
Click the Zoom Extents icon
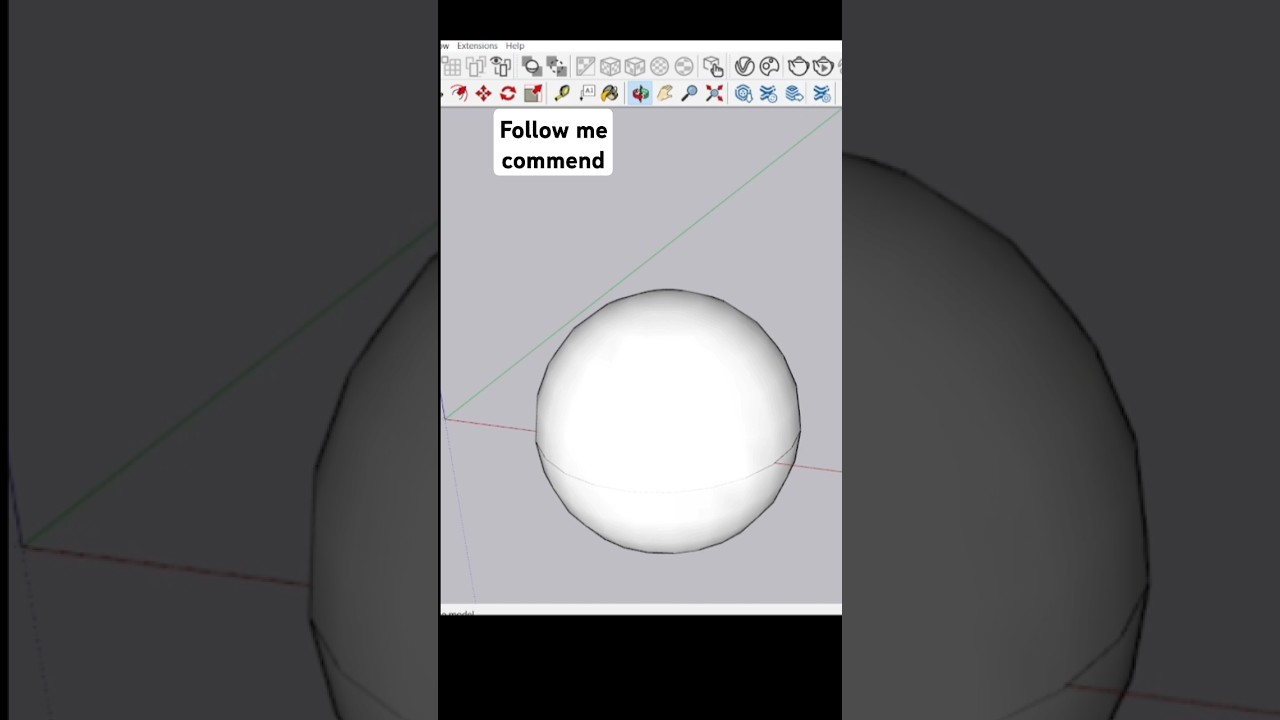[714, 93]
